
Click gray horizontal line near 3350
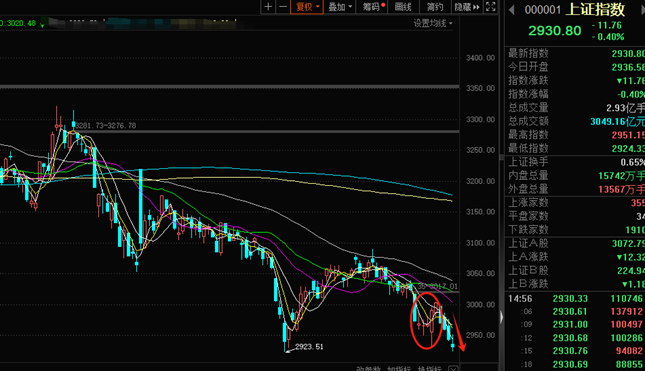tap(230, 87)
